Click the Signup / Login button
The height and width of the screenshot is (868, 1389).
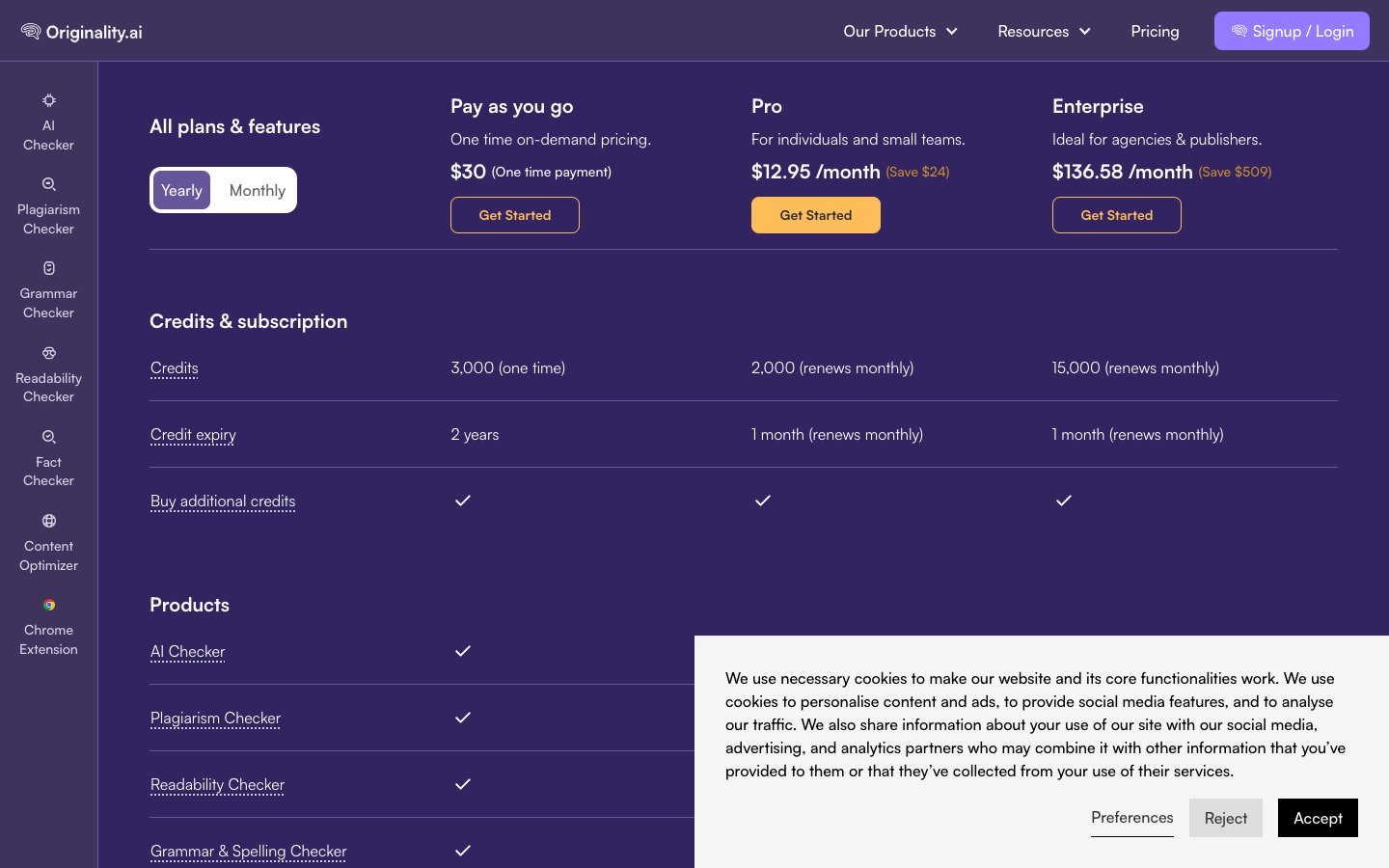[x=1292, y=32]
